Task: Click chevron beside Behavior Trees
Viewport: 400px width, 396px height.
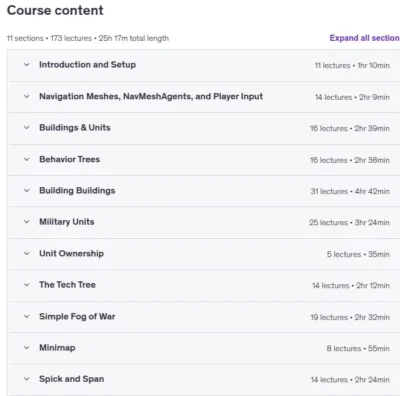Action: (x=27, y=159)
